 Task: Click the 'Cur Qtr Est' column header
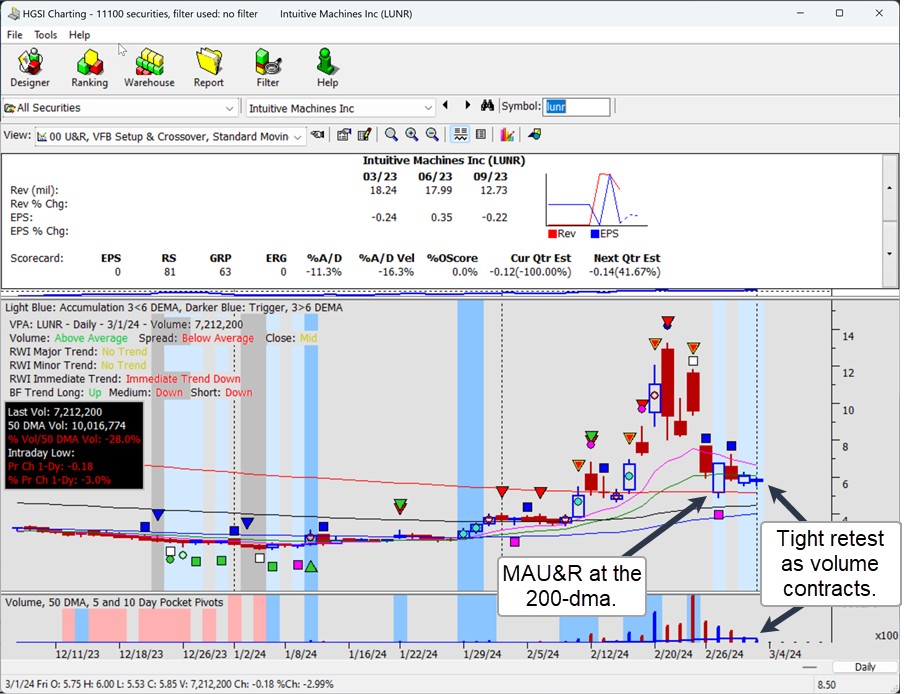[x=541, y=258]
